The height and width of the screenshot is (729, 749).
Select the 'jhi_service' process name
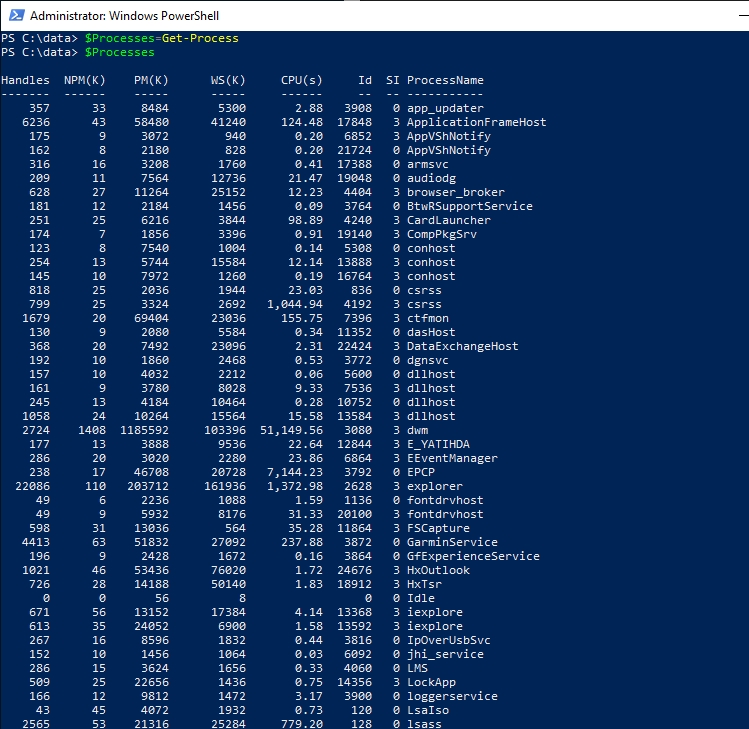tap(445, 654)
